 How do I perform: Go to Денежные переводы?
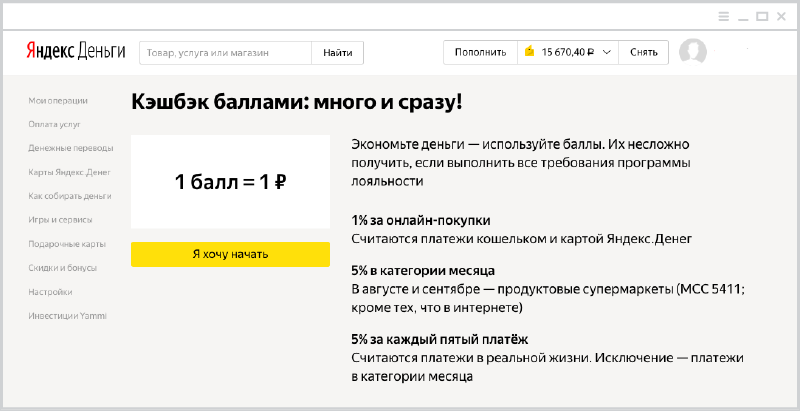[71, 148]
